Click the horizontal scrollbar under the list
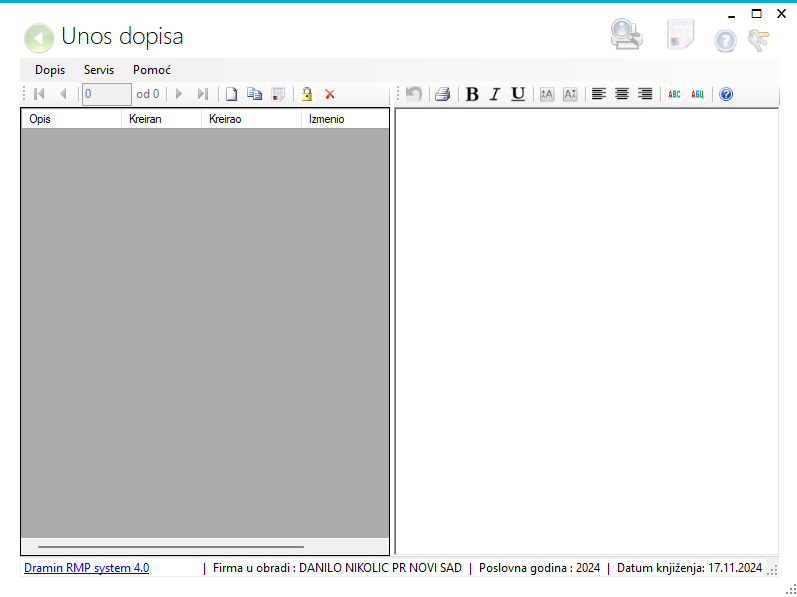The width and height of the screenshot is (797, 597). click(x=170, y=547)
